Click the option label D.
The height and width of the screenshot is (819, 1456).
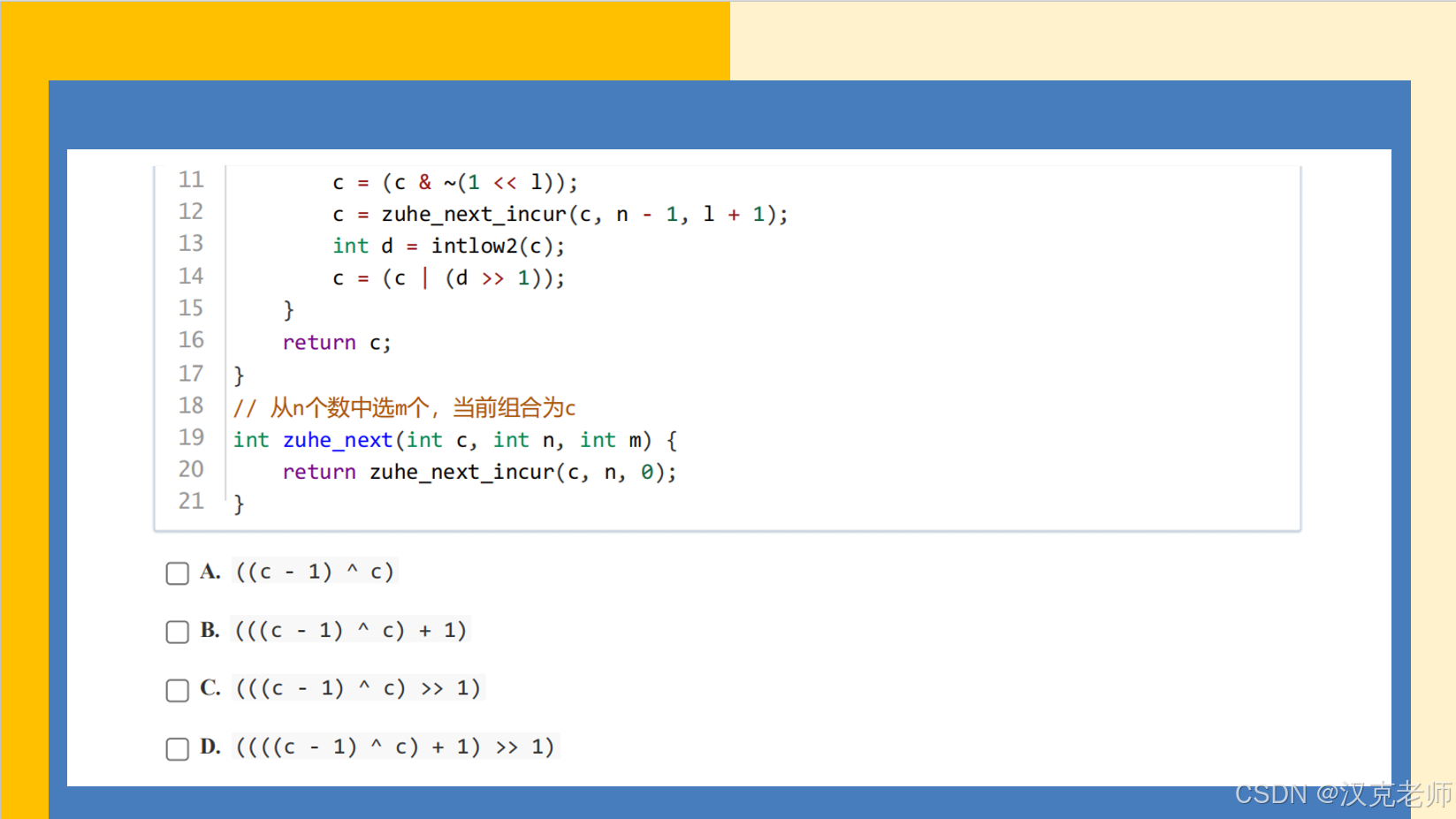210,747
